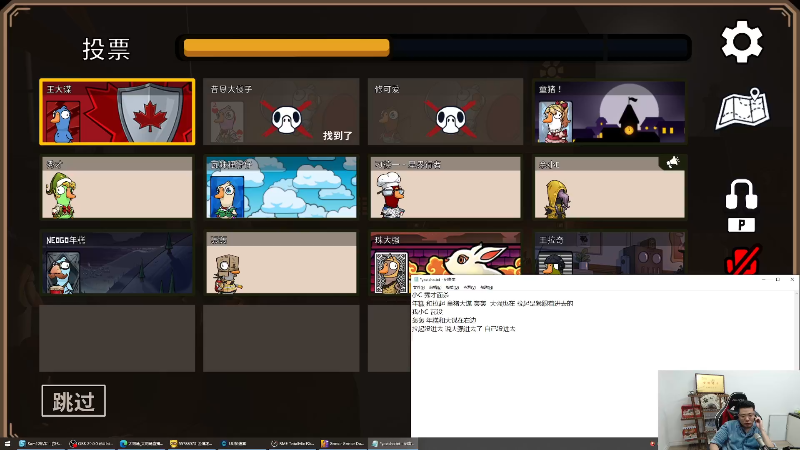Viewport: 800px width, 450px height.
Task: Click the megaphone icon on the yellow-hooded player's card
Action: click(x=673, y=162)
